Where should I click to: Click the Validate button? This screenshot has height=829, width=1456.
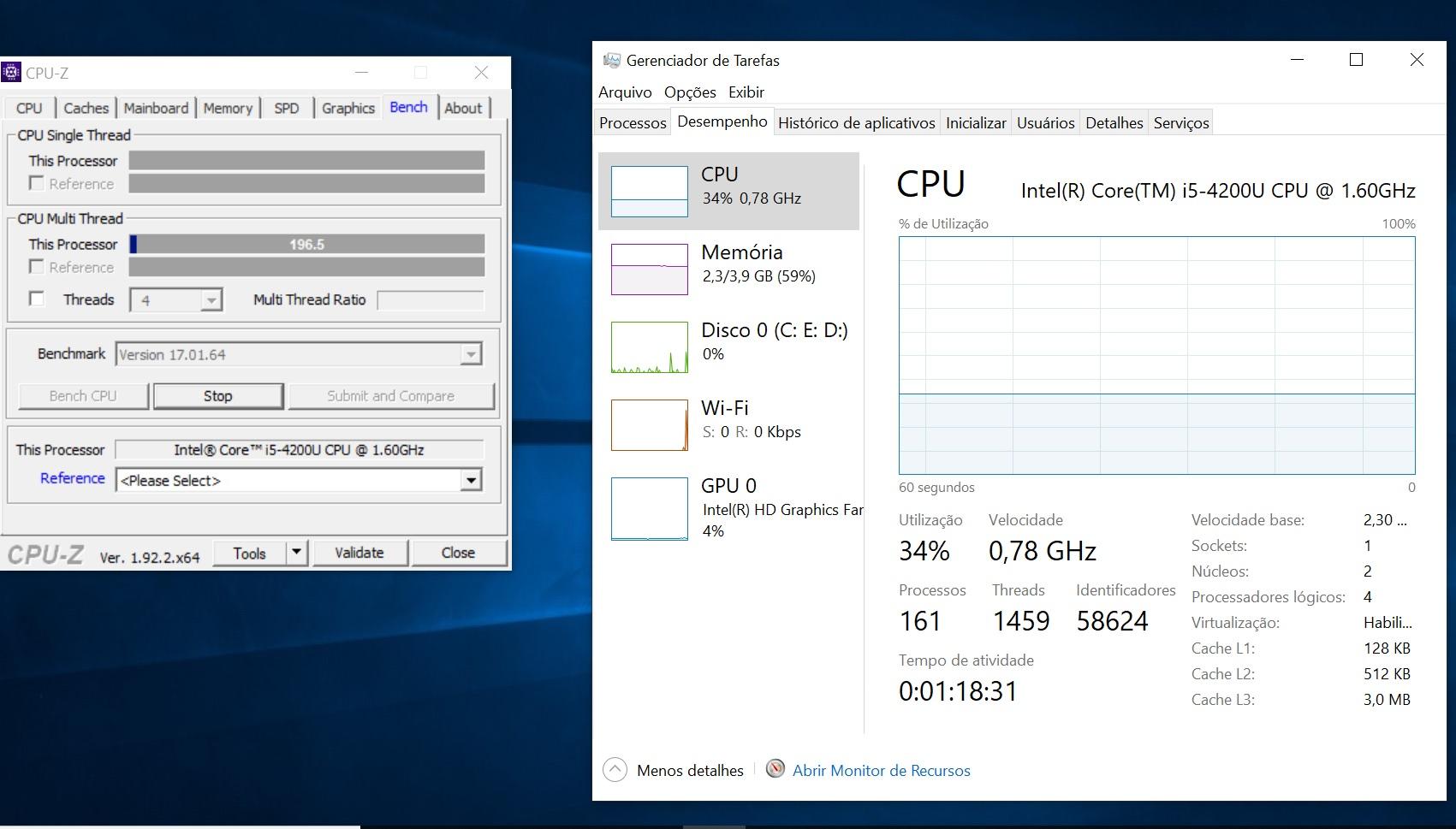[359, 553]
